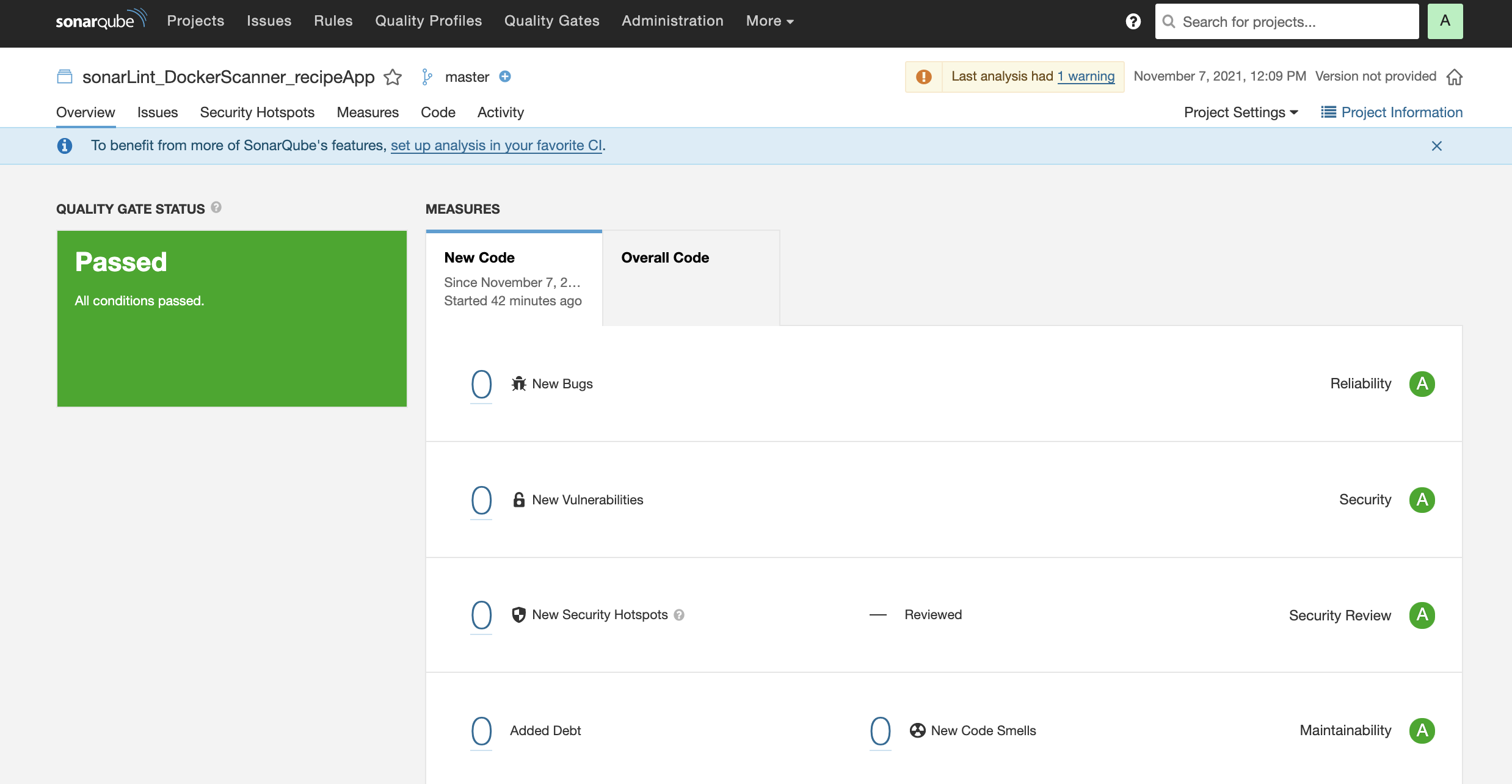The image size is (1512, 784).
Task: Focus the Search for projects field
Action: [x=1287, y=21]
